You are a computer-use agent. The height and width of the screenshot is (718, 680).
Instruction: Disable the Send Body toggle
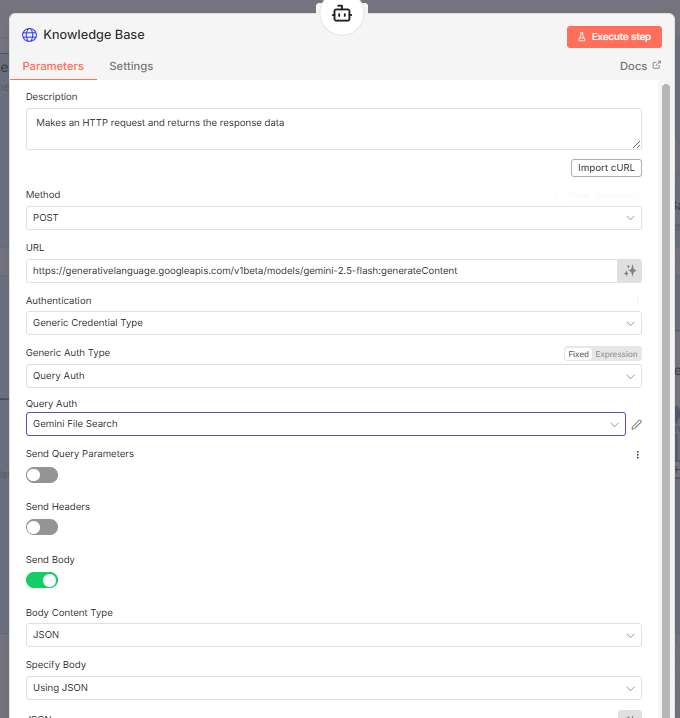(x=42, y=580)
